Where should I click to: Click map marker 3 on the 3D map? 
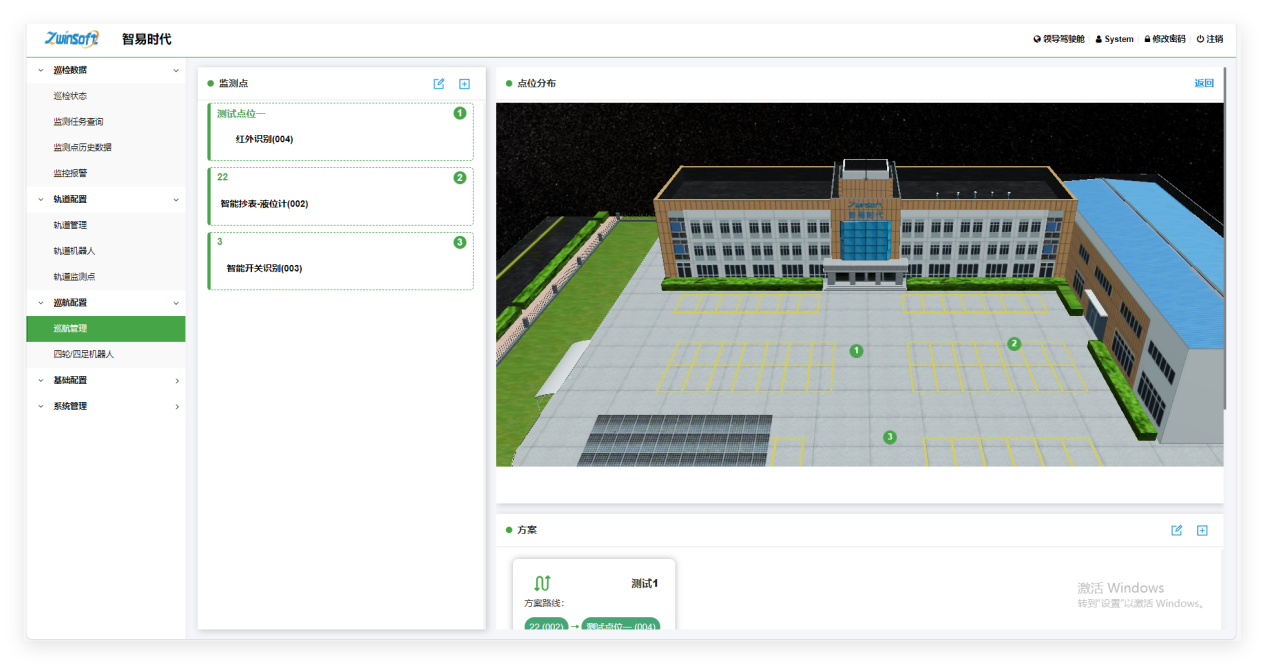(x=889, y=437)
